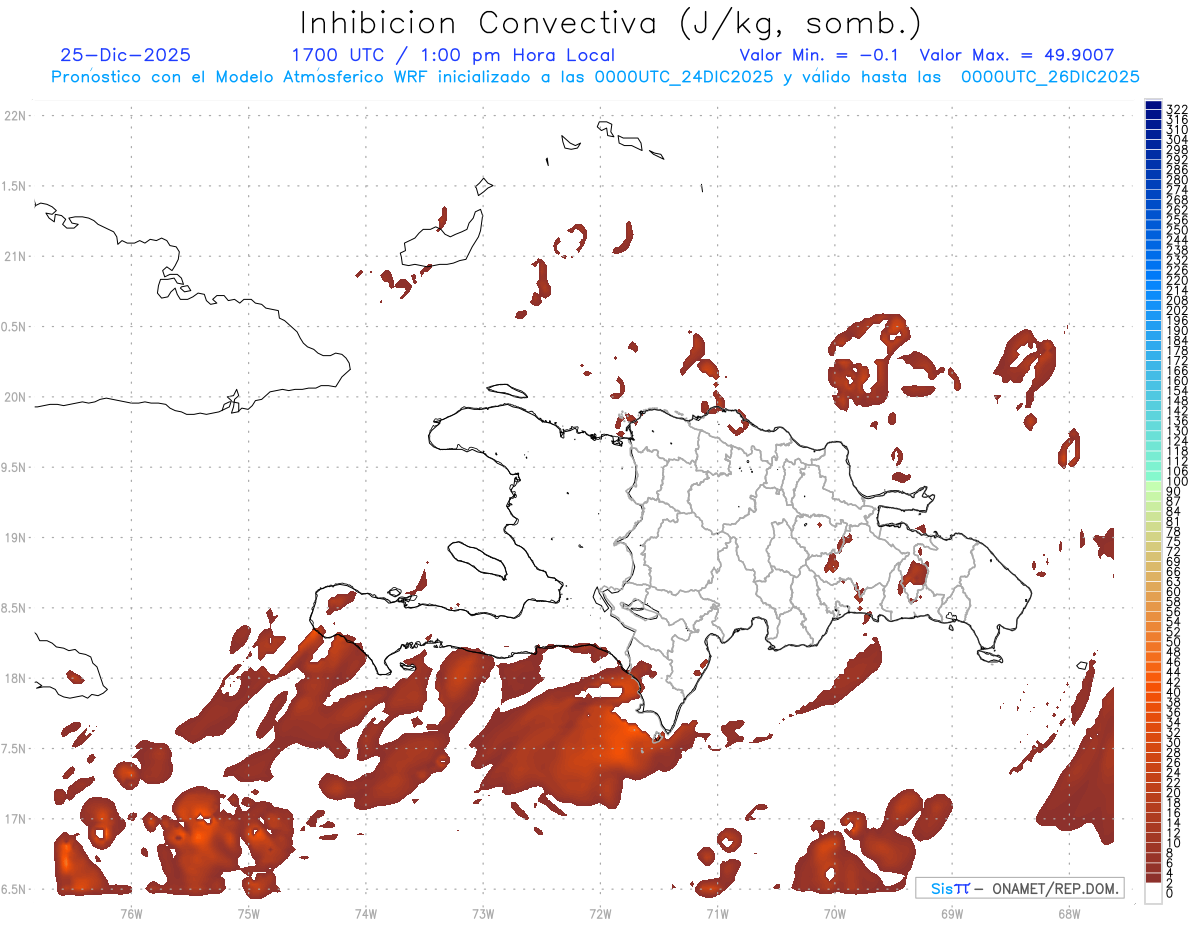Viewport: 1200px width, 927px height.
Task: Click the '322' value at the colorbar top
Action: point(1177,108)
